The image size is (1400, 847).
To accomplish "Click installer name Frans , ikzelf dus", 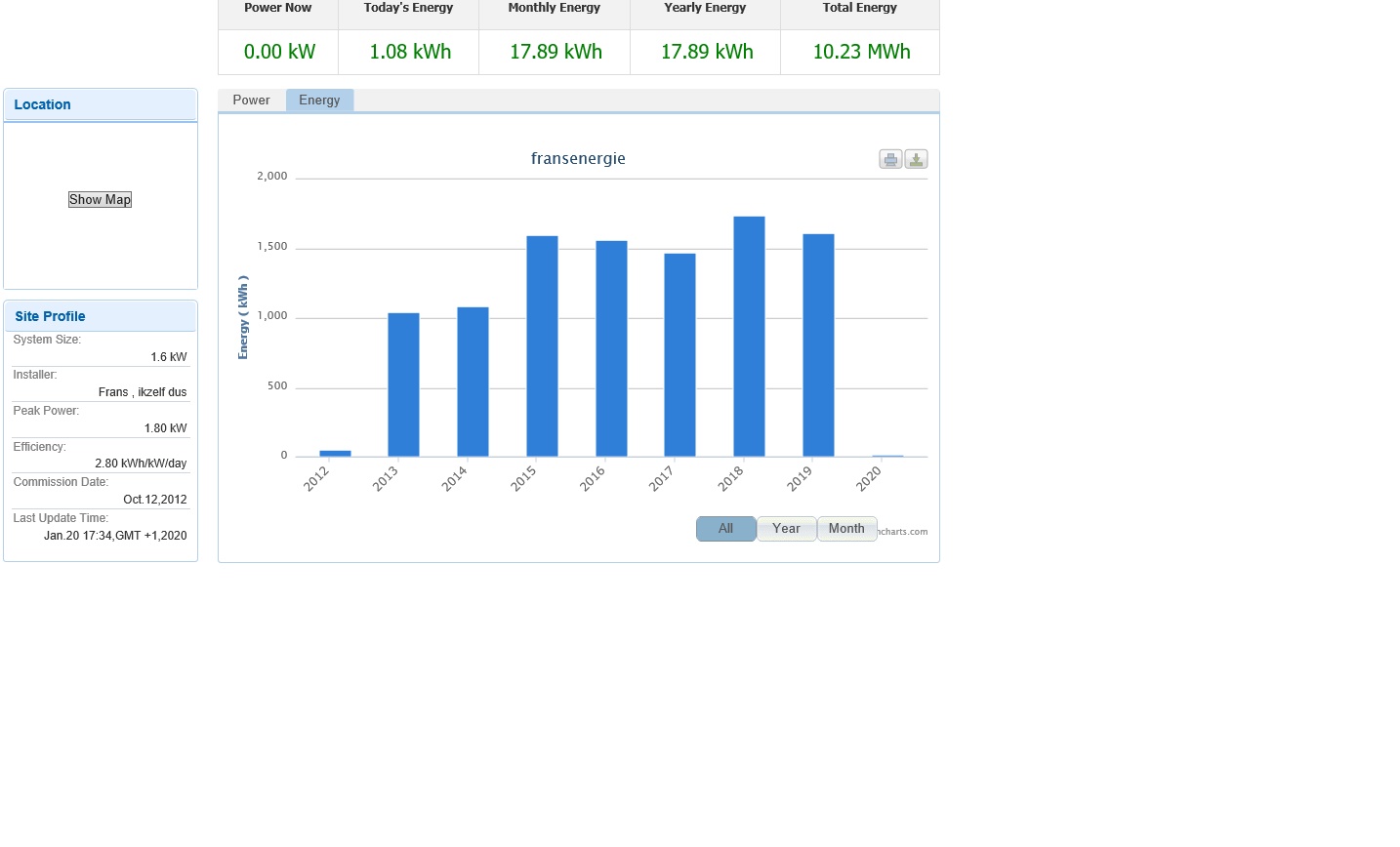I will pos(143,392).
